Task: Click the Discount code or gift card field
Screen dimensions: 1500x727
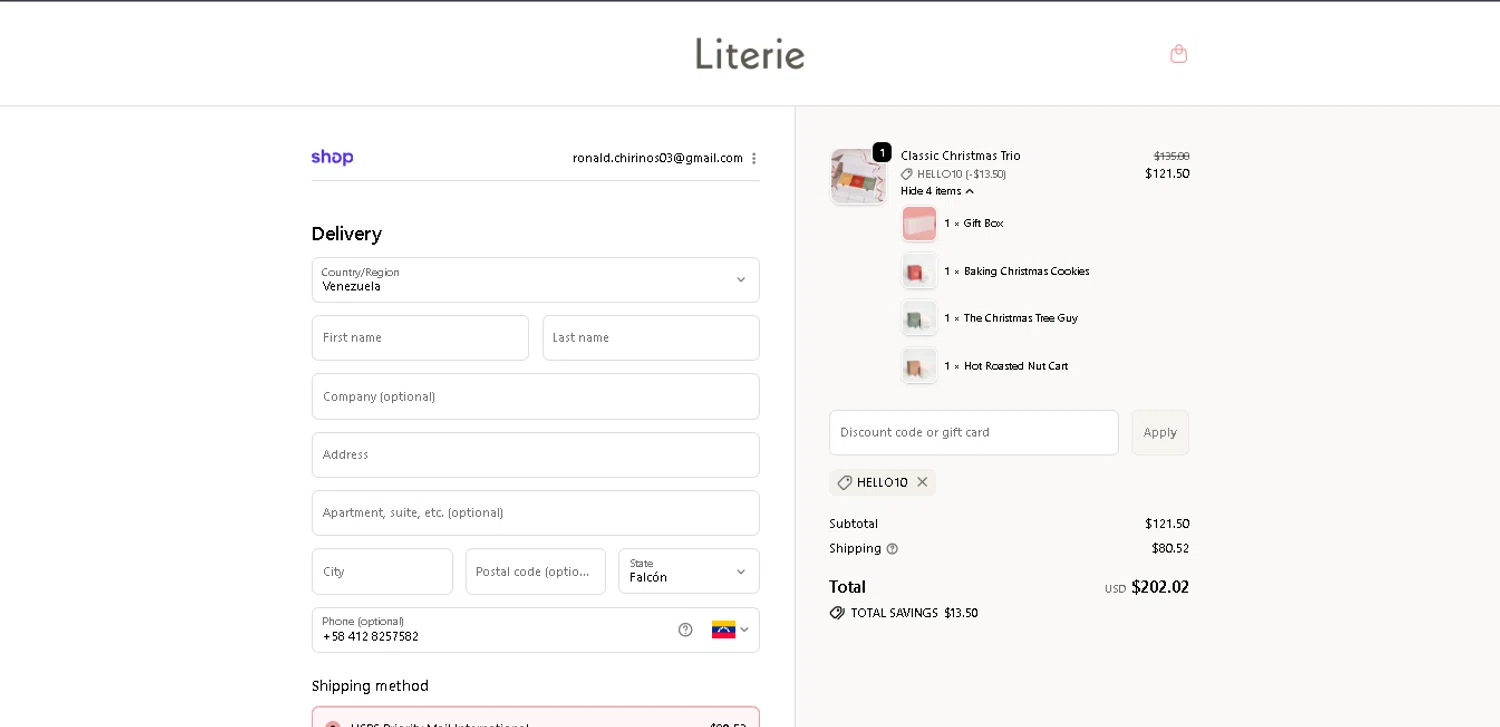Action: point(974,433)
